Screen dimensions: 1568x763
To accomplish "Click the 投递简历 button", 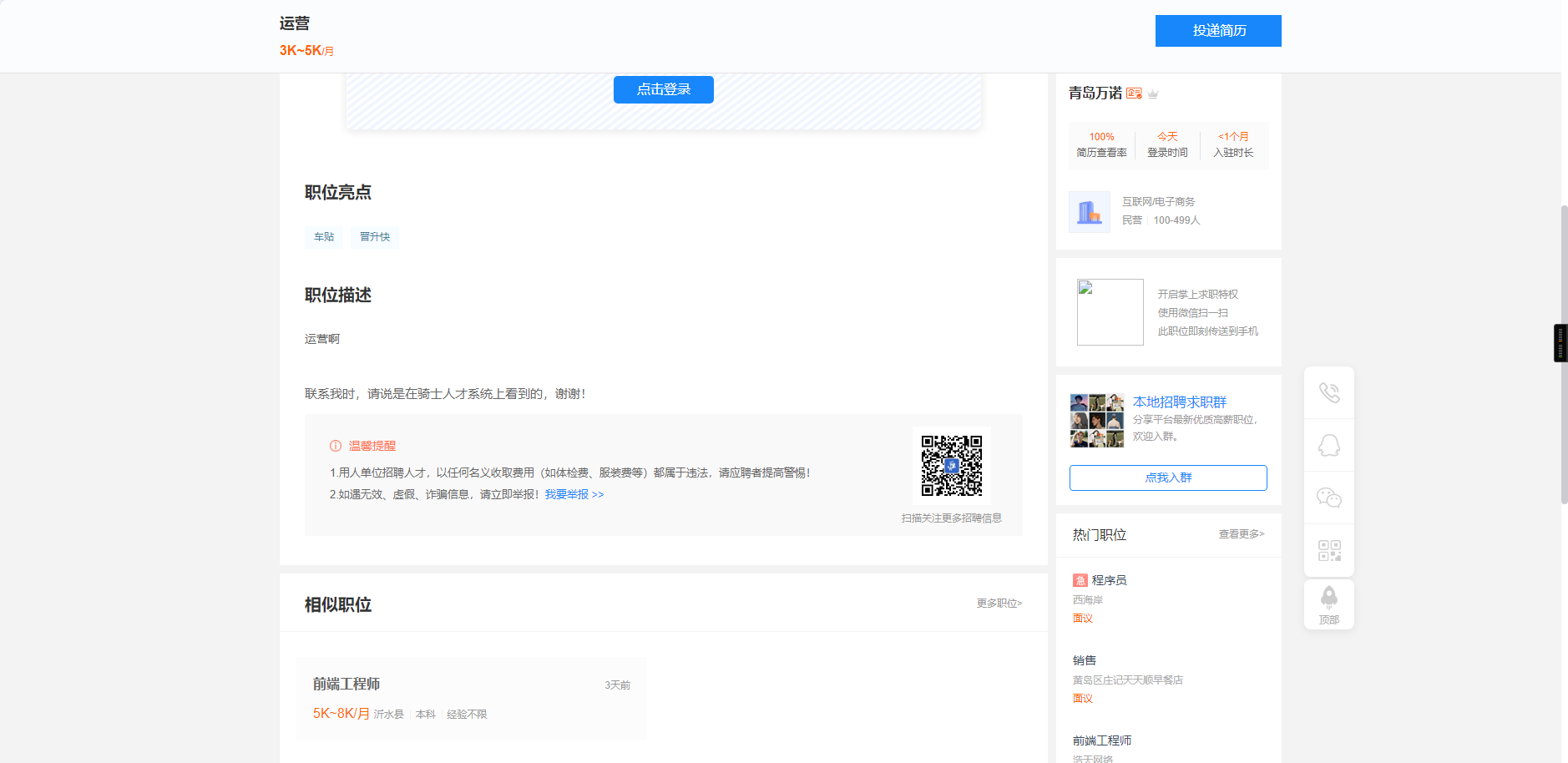I will 1217,31.
